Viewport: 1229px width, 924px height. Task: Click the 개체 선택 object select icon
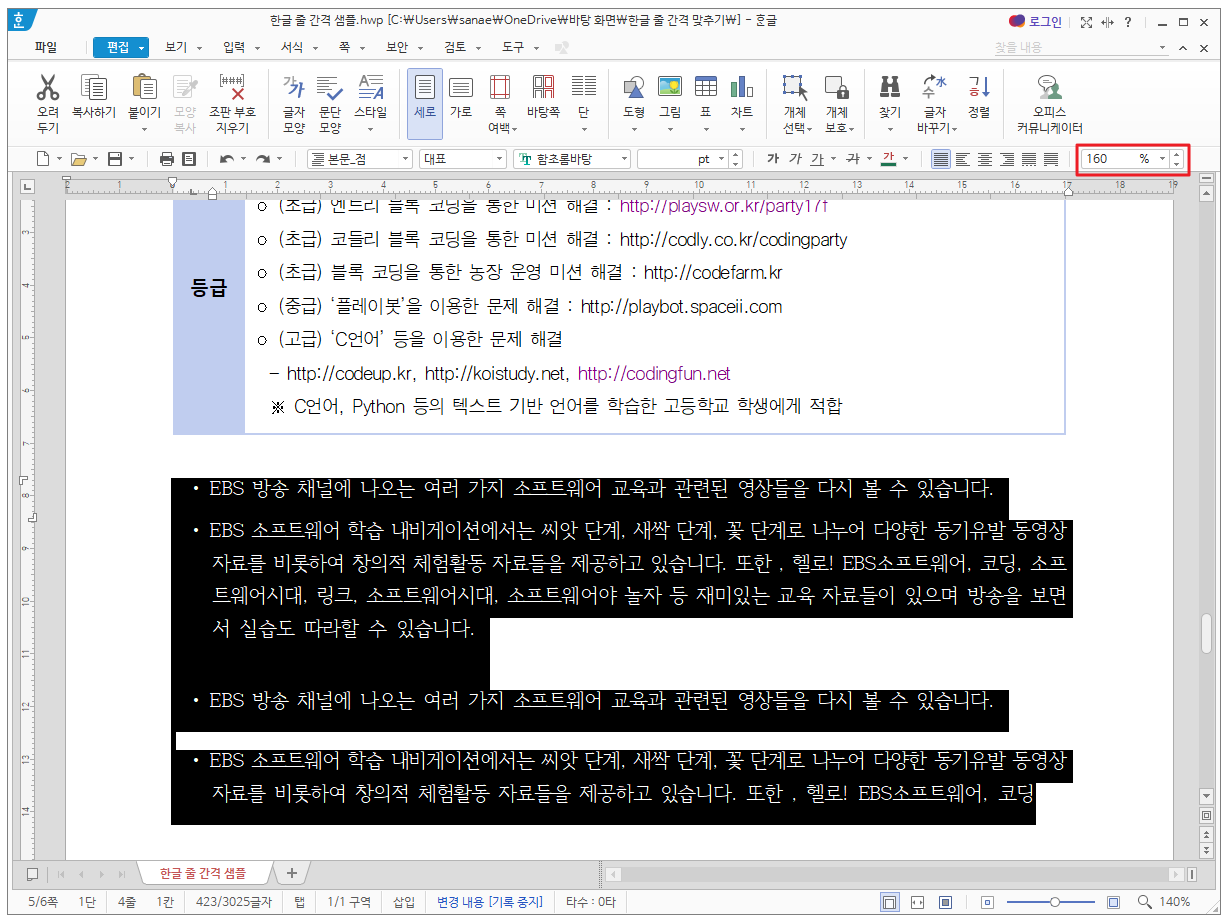tap(794, 89)
